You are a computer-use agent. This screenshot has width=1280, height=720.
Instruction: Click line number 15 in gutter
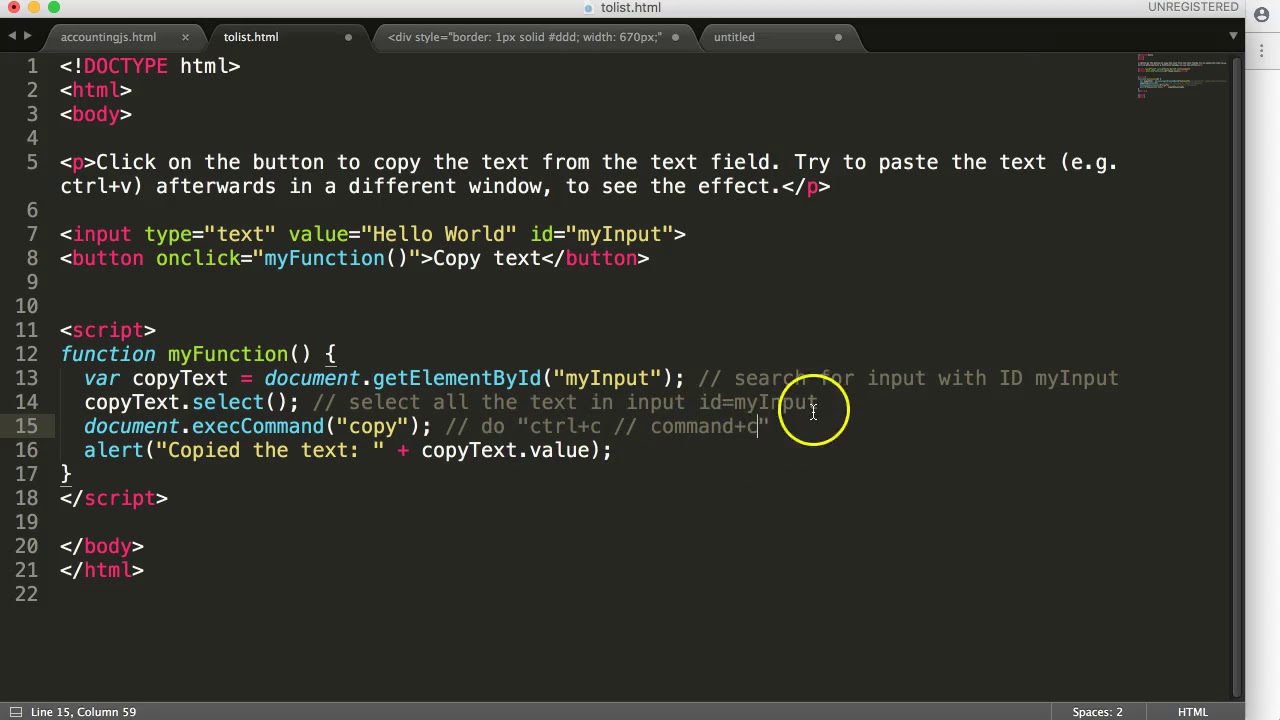point(27,426)
